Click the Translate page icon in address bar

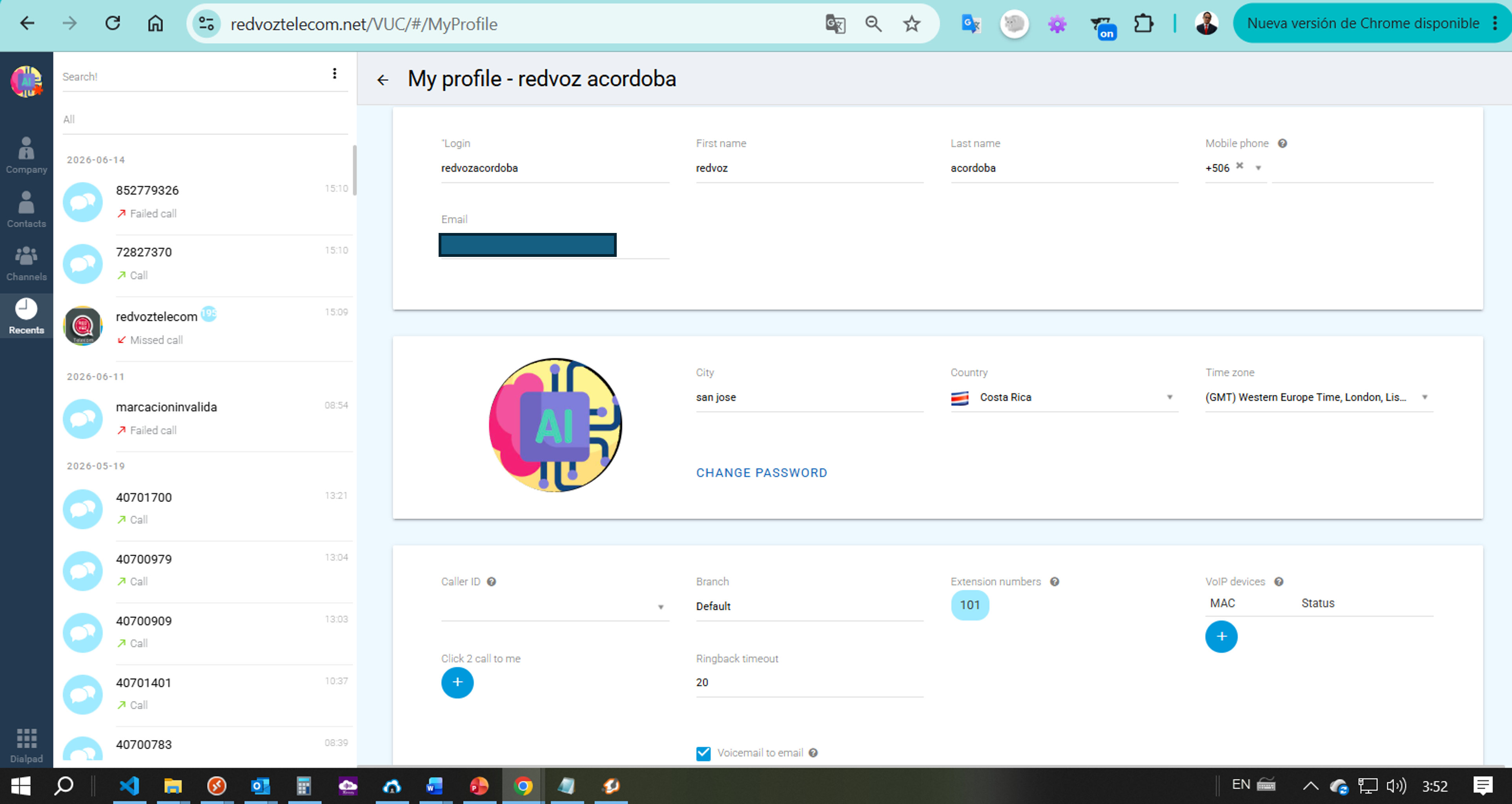point(835,24)
